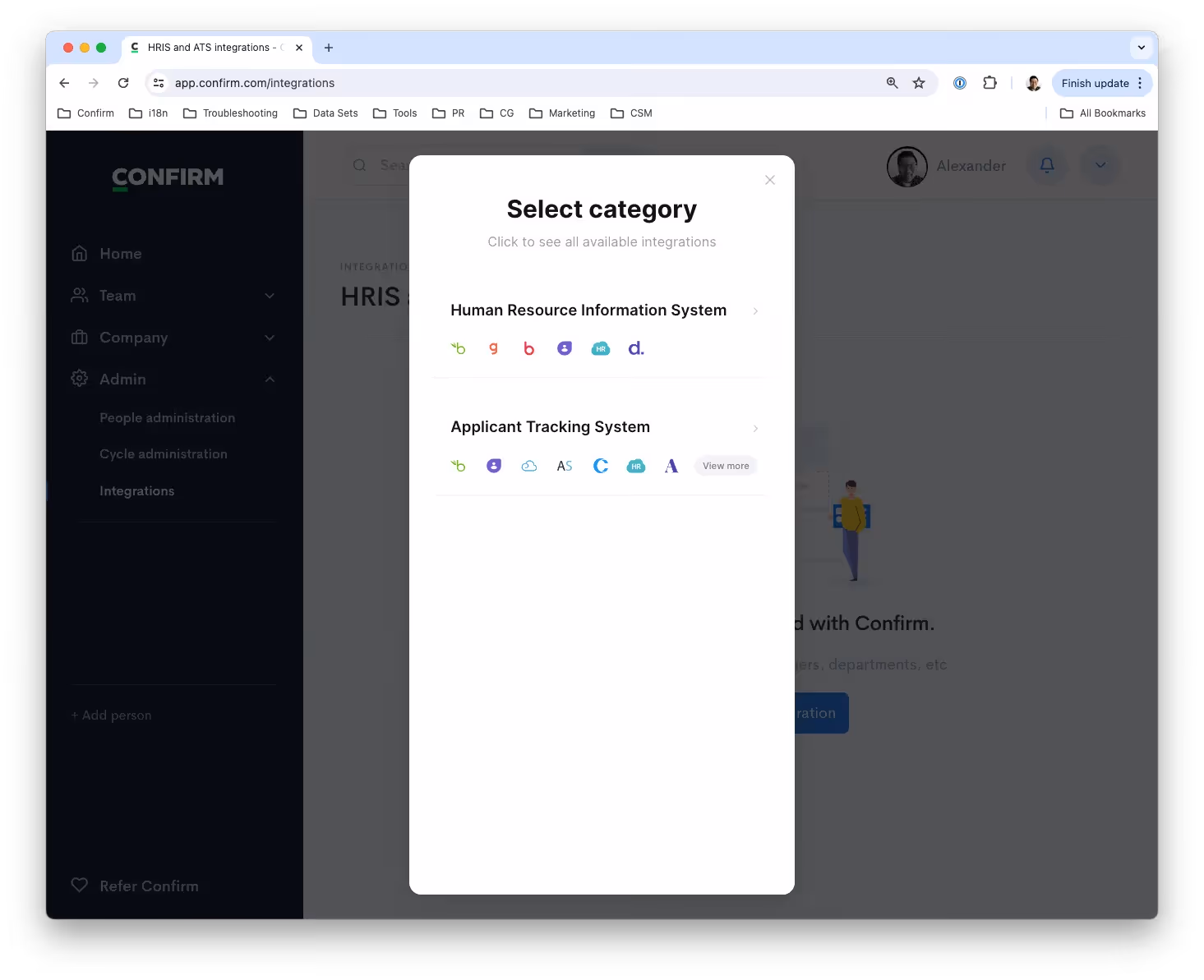Open All Bookmarks folder
1204x980 pixels.
click(1102, 113)
